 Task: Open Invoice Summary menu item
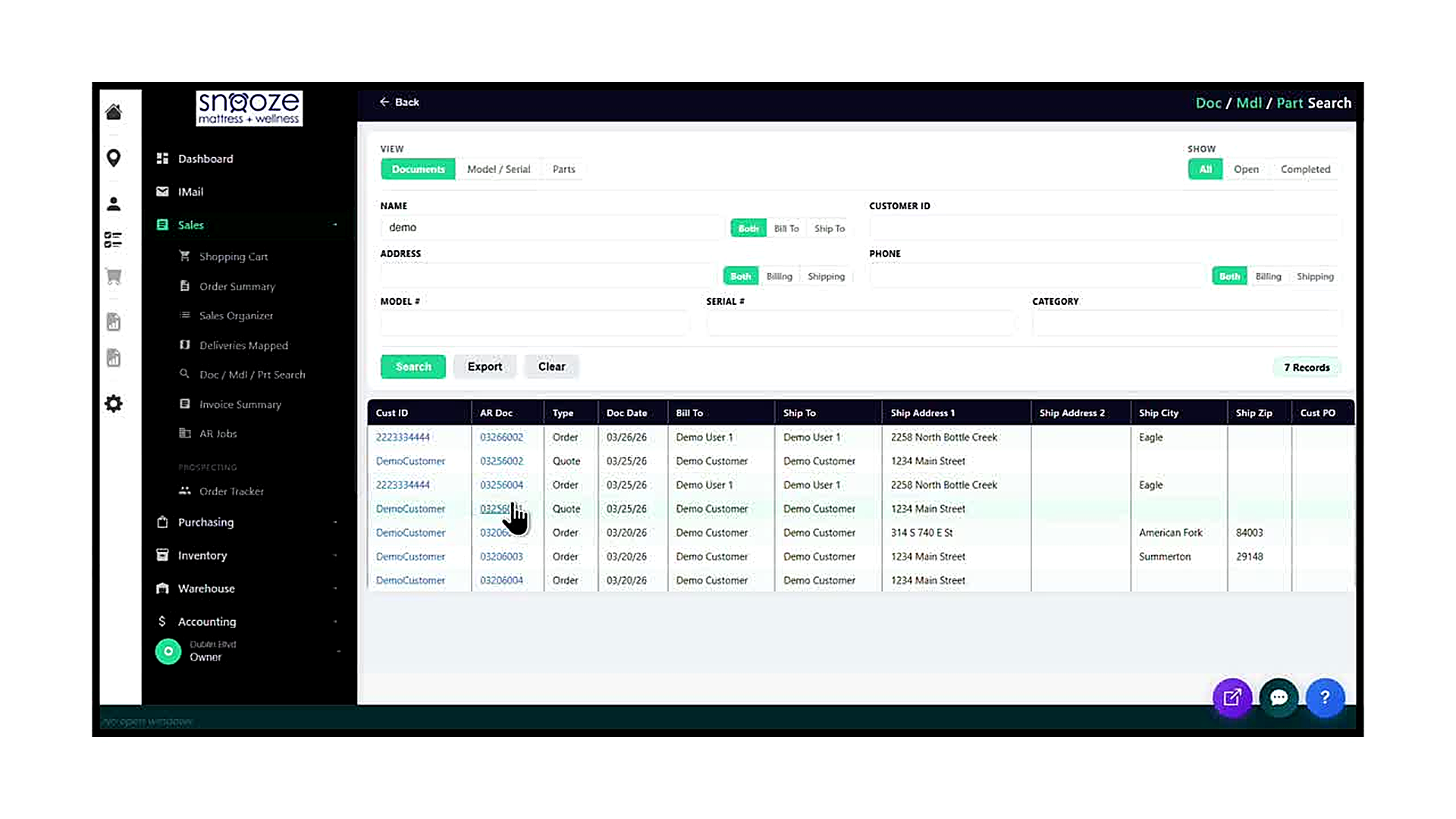(240, 404)
